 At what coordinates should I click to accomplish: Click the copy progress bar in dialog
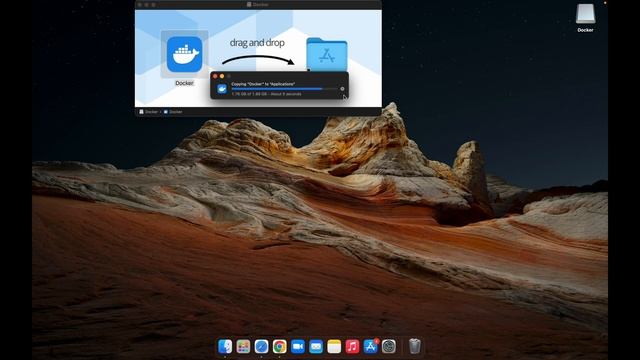284,89
